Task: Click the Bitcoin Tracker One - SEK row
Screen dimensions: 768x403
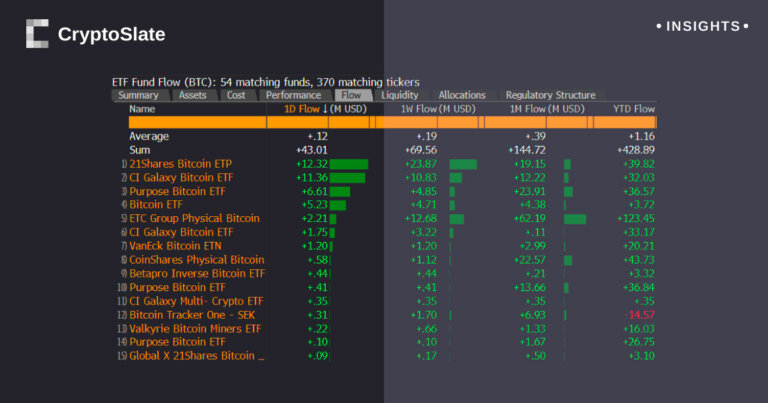Action: (x=193, y=314)
